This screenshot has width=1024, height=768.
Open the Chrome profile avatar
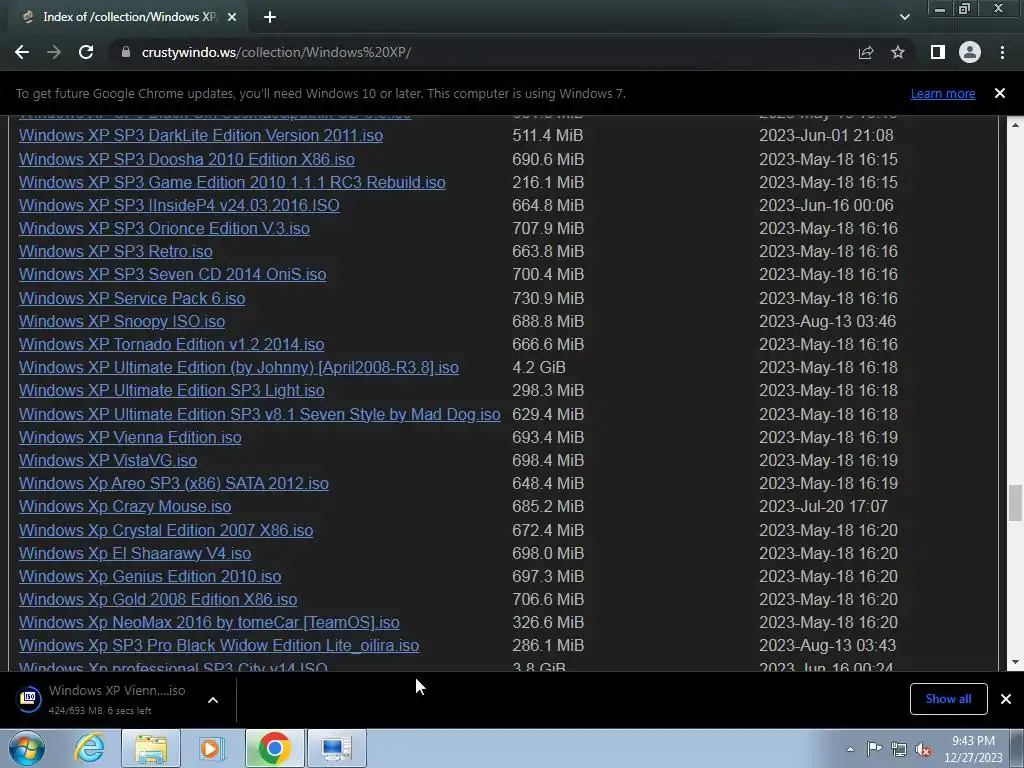click(x=970, y=52)
